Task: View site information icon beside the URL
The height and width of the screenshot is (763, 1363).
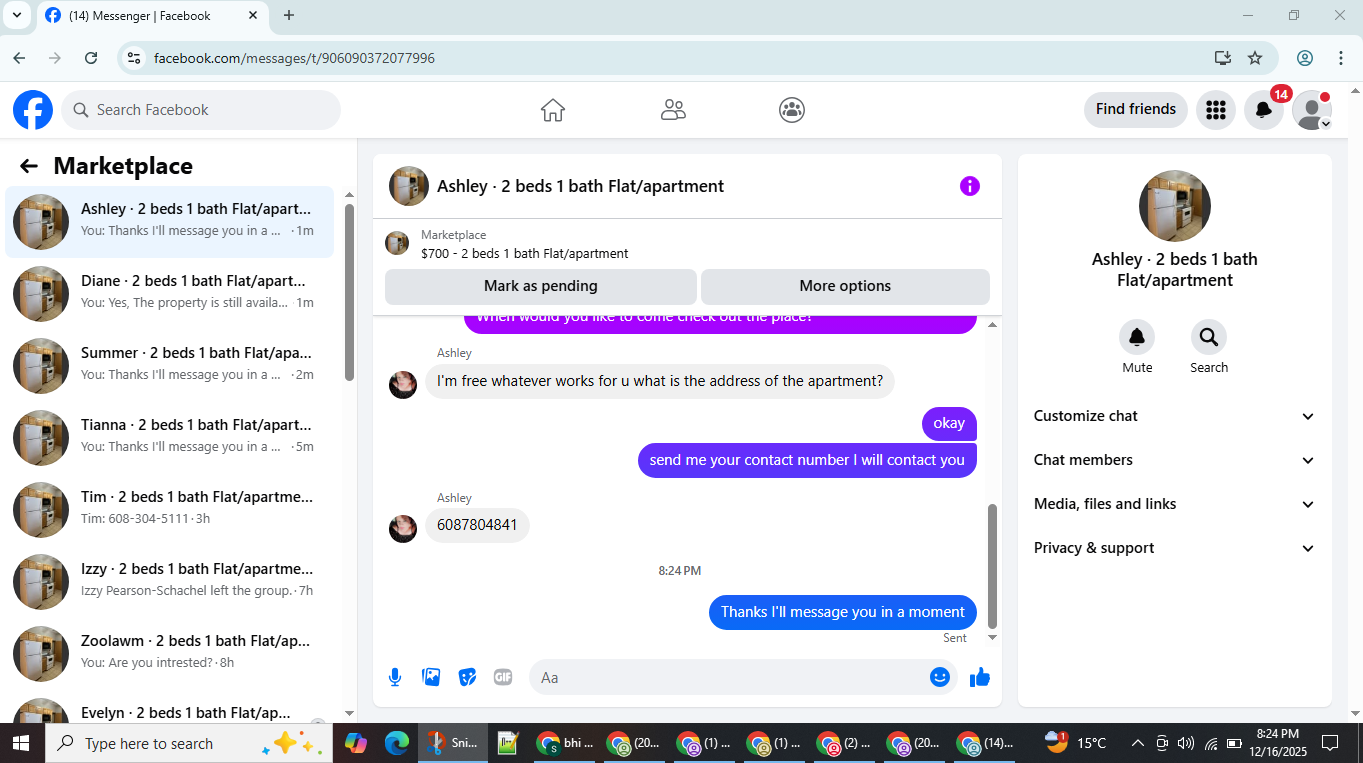Action: coord(135,58)
